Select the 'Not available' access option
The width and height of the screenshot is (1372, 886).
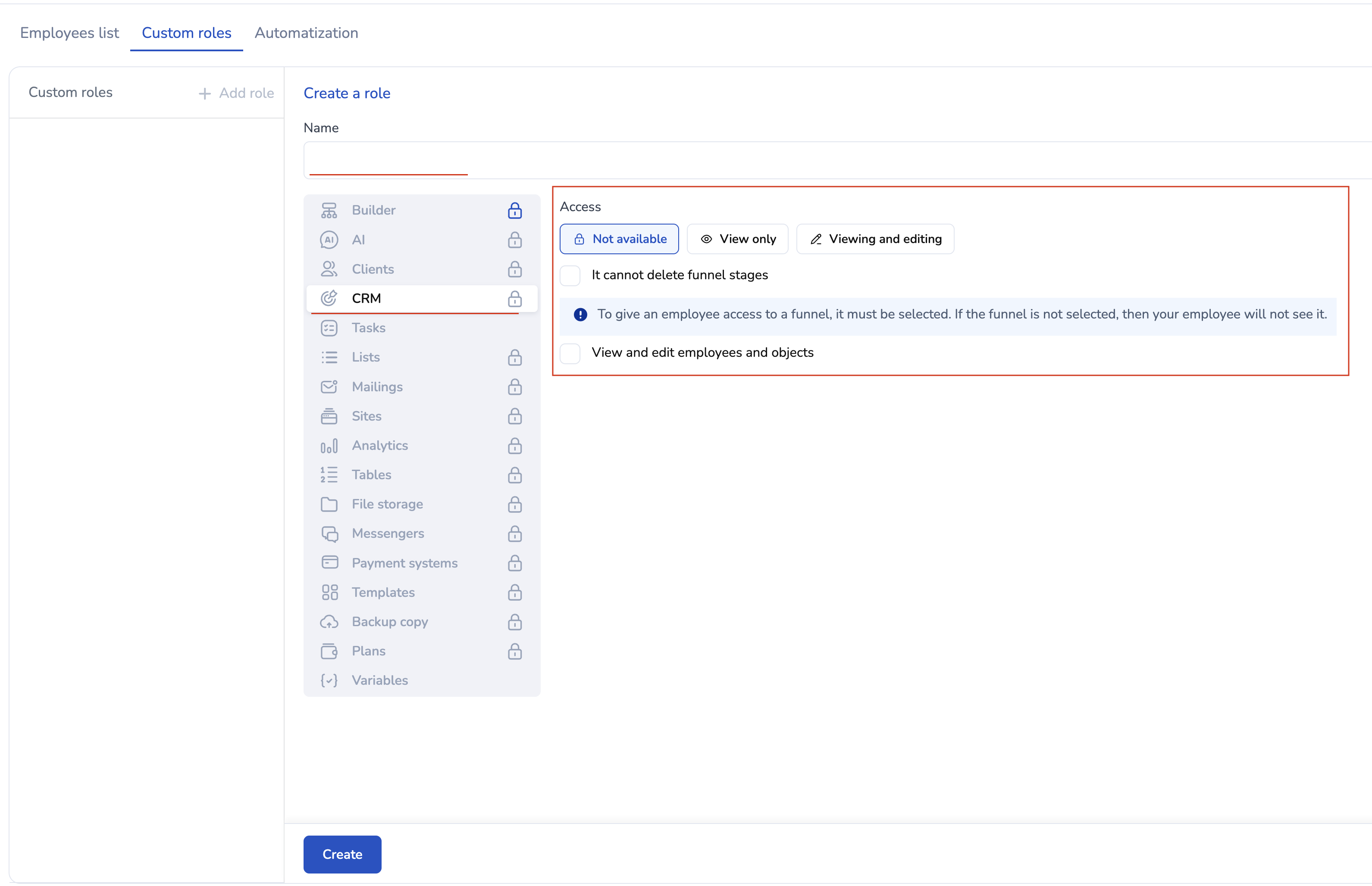tap(619, 239)
